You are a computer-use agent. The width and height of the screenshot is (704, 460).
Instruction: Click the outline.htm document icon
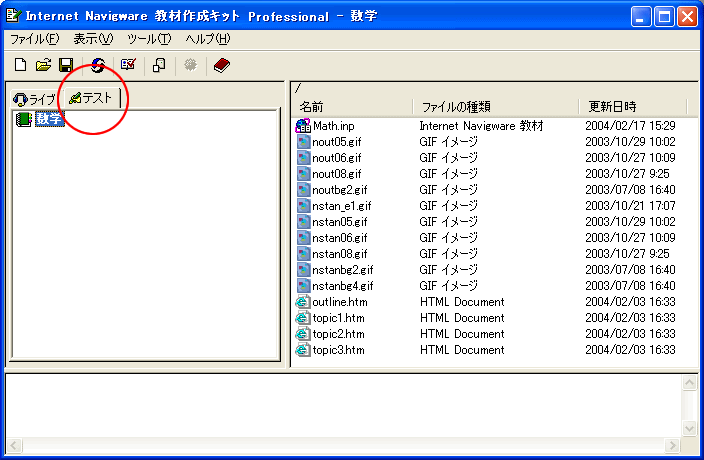pyautogui.click(x=303, y=302)
